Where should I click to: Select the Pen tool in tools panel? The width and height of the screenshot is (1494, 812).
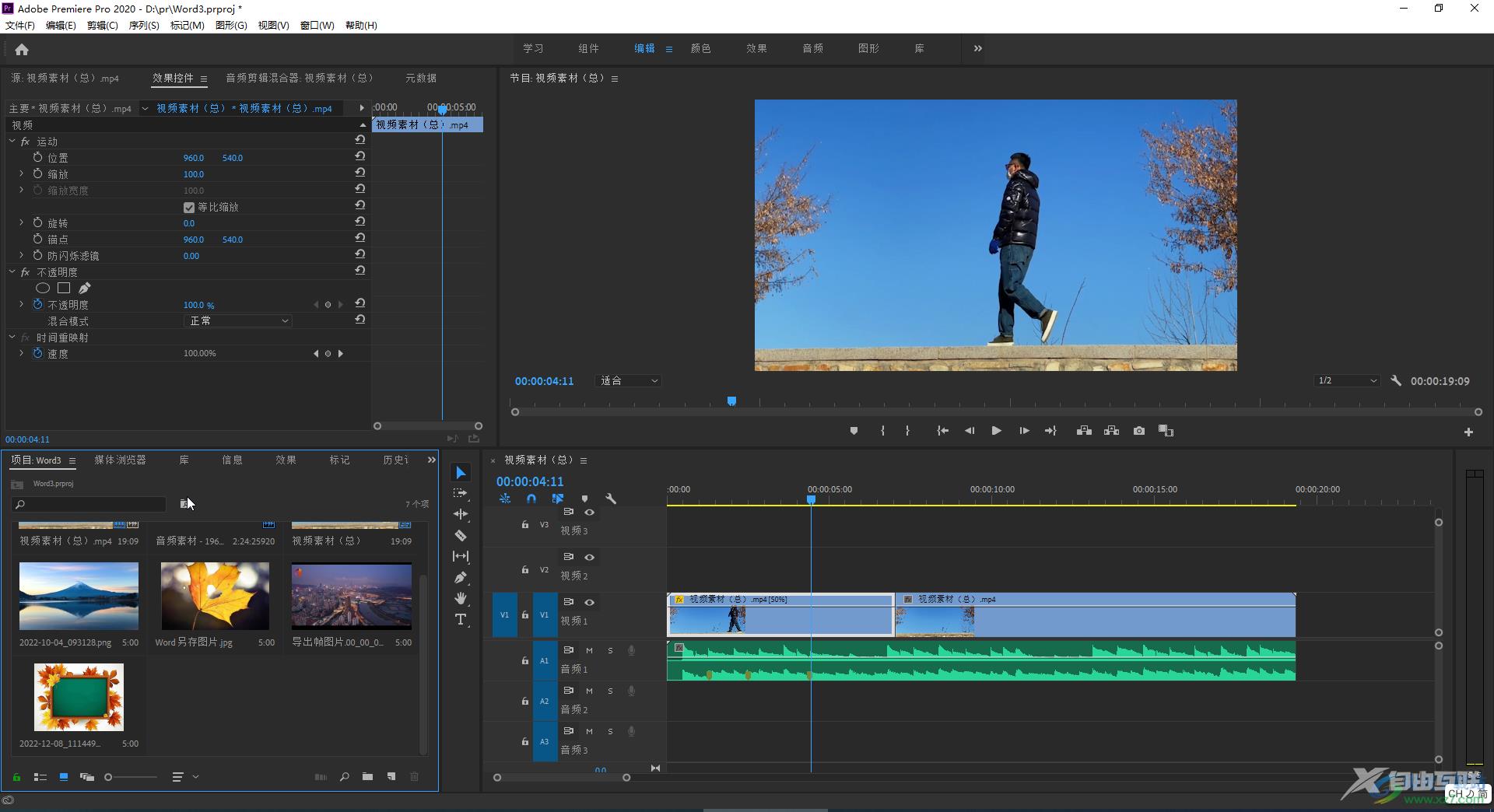pyautogui.click(x=461, y=577)
